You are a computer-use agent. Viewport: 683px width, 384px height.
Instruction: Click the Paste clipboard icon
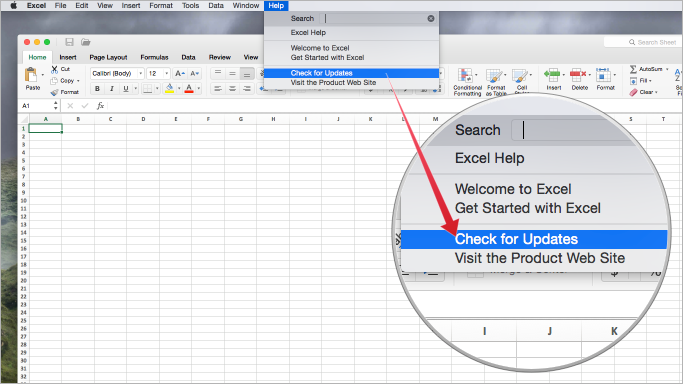[31, 75]
